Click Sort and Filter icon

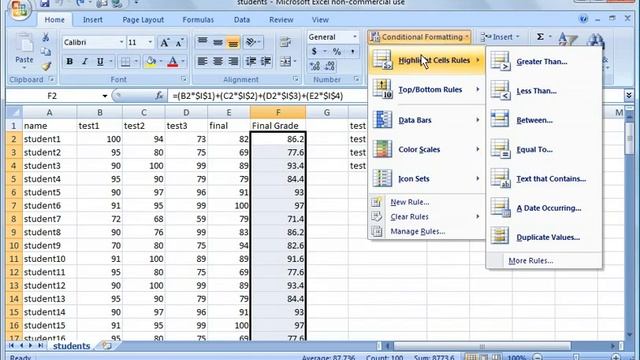[x=567, y=39]
